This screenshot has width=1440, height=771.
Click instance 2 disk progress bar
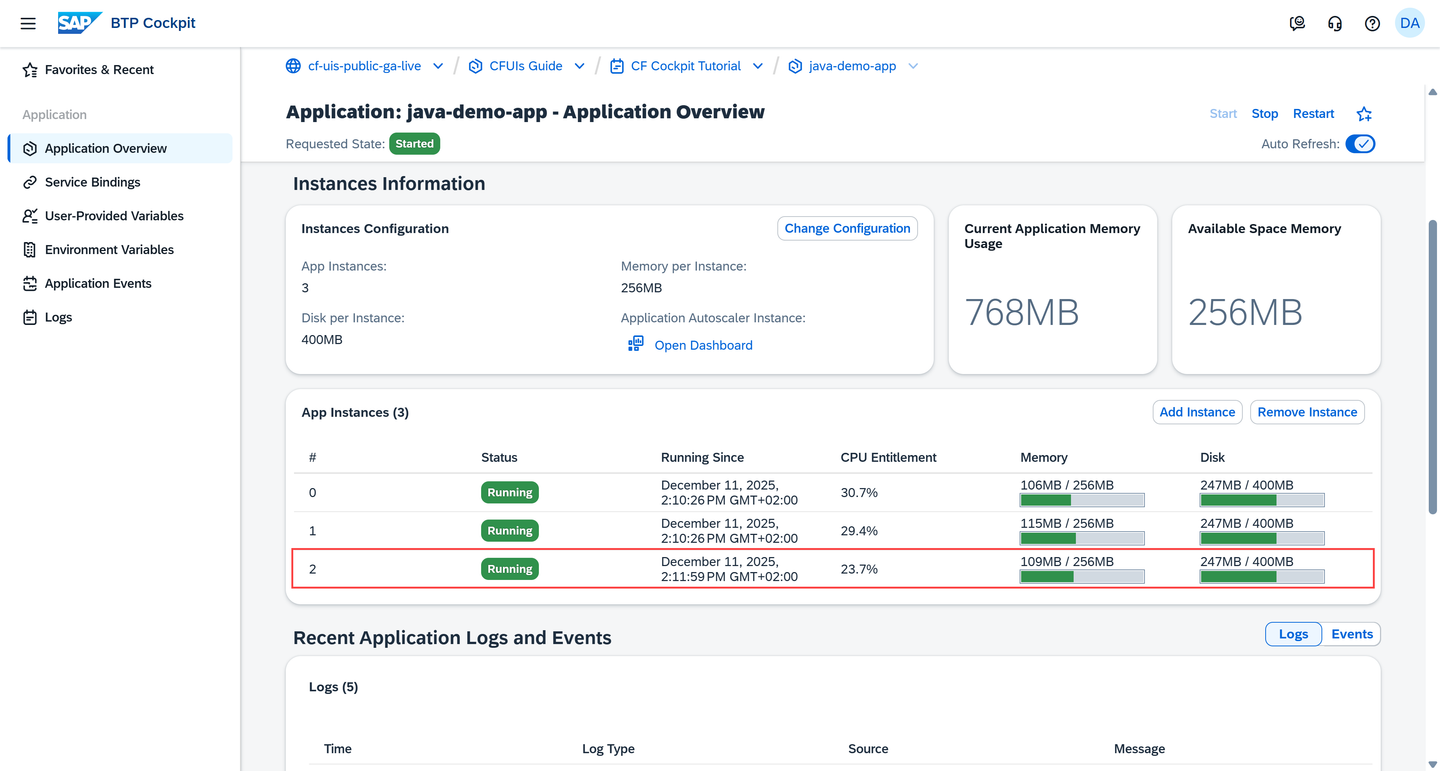click(x=1262, y=576)
